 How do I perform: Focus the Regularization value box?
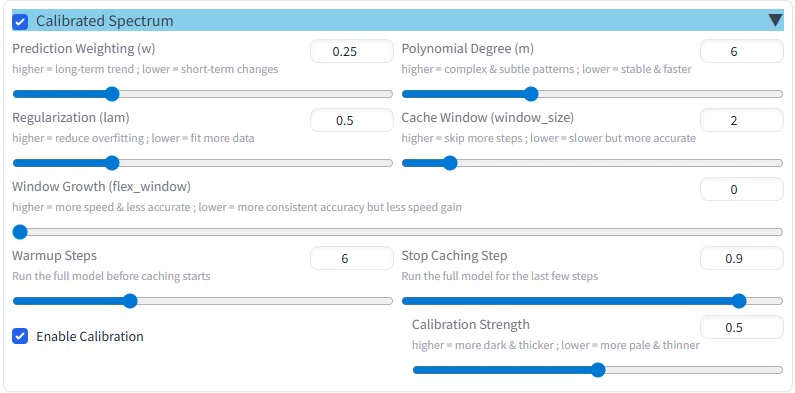pyautogui.click(x=352, y=120)
